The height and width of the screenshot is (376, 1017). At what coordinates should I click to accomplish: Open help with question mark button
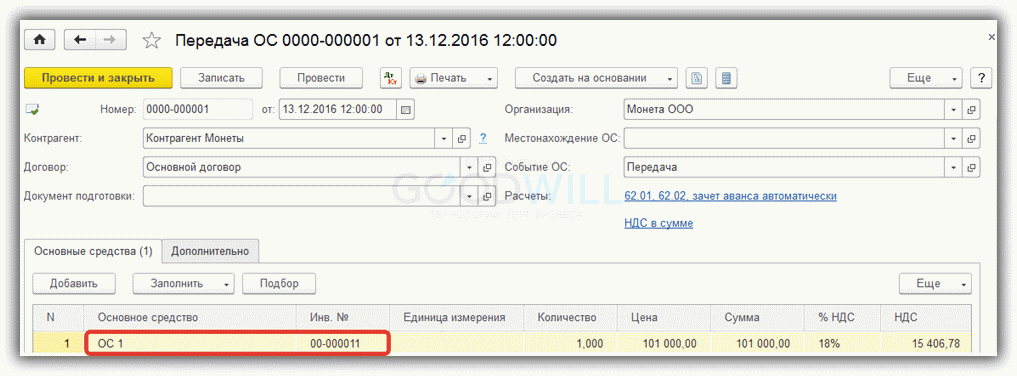[981, 78]
